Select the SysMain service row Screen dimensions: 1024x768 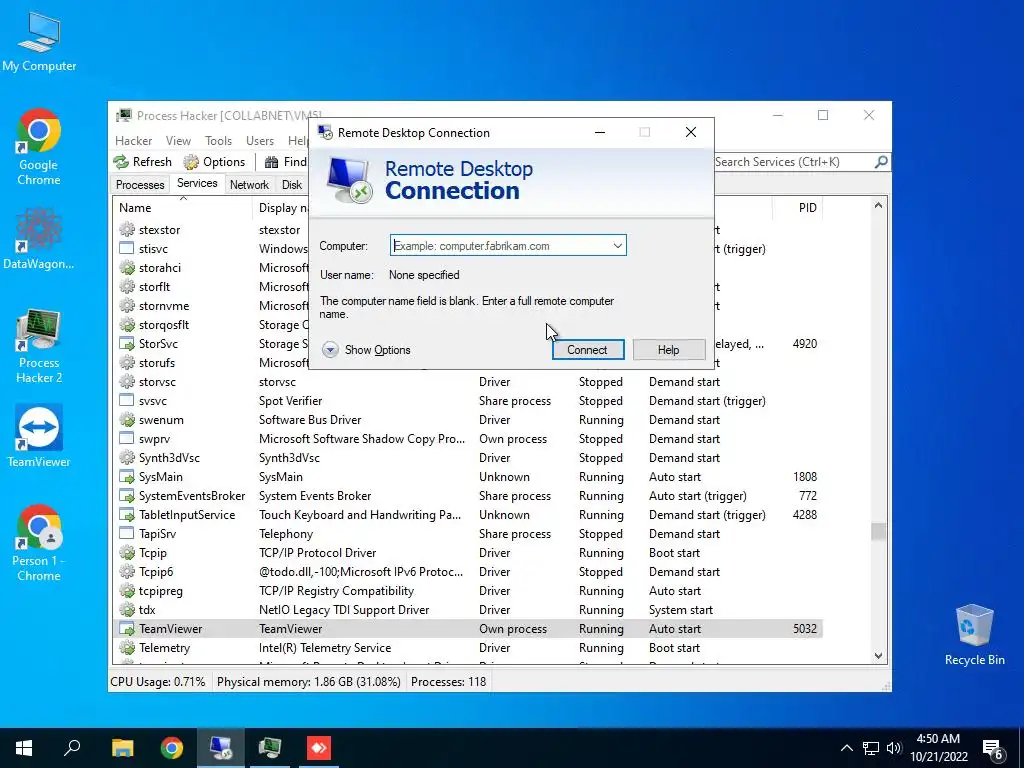[x=468, y=477]
